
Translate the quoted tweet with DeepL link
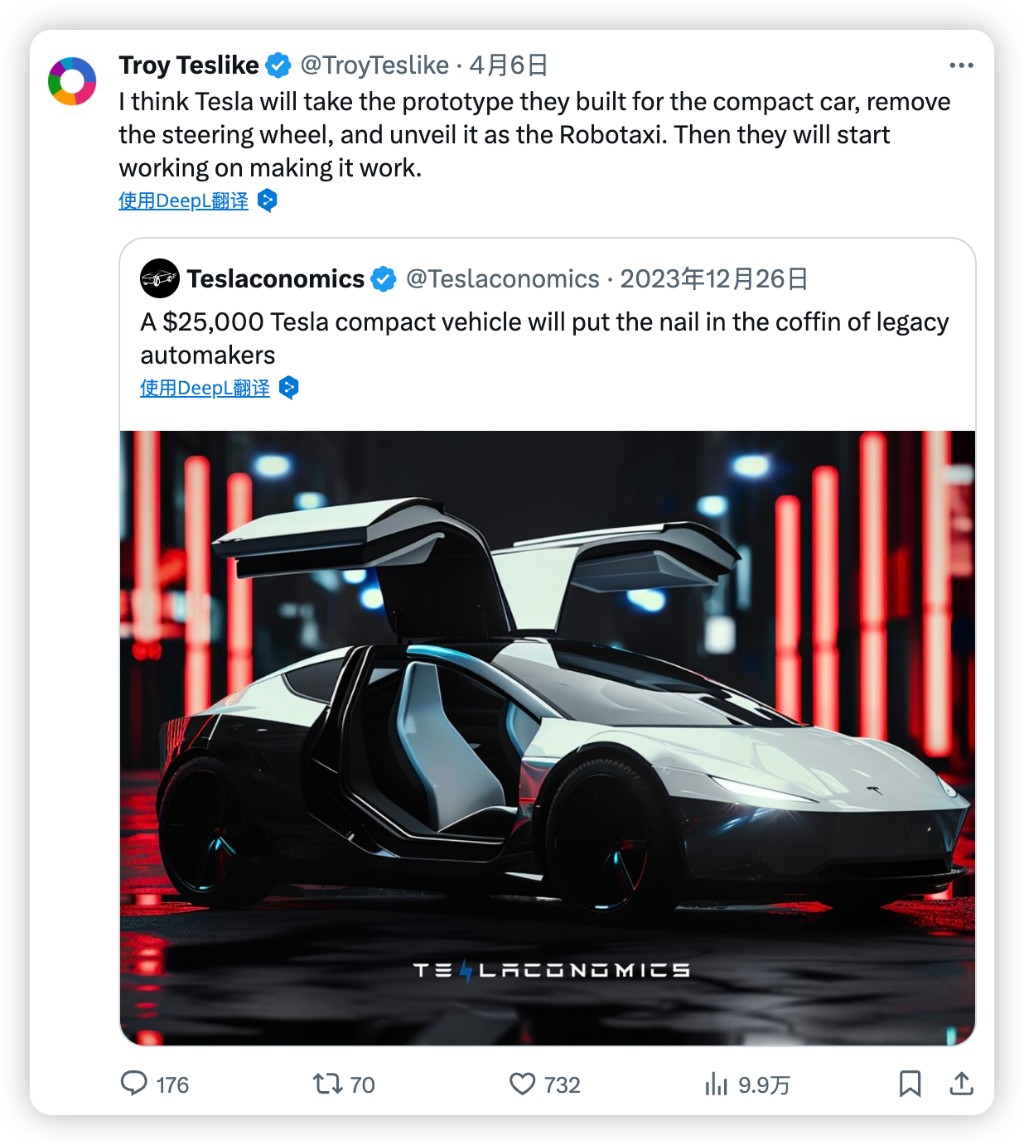(x=205, y=388)
